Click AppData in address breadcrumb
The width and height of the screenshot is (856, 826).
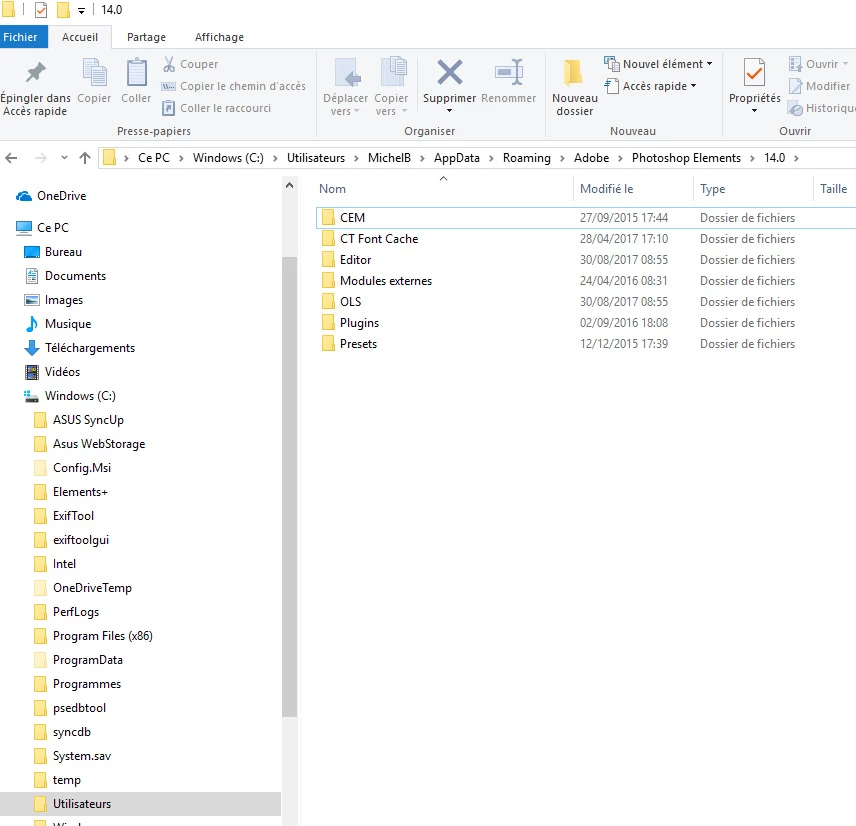457,158
